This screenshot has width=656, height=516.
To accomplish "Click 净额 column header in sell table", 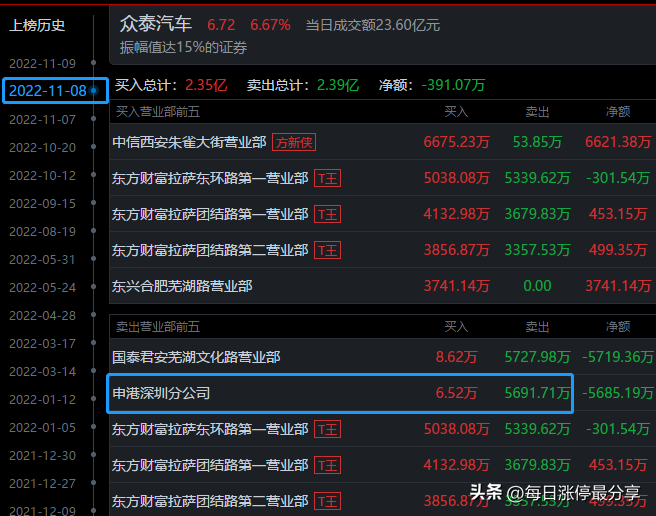I will click(618, 327).
